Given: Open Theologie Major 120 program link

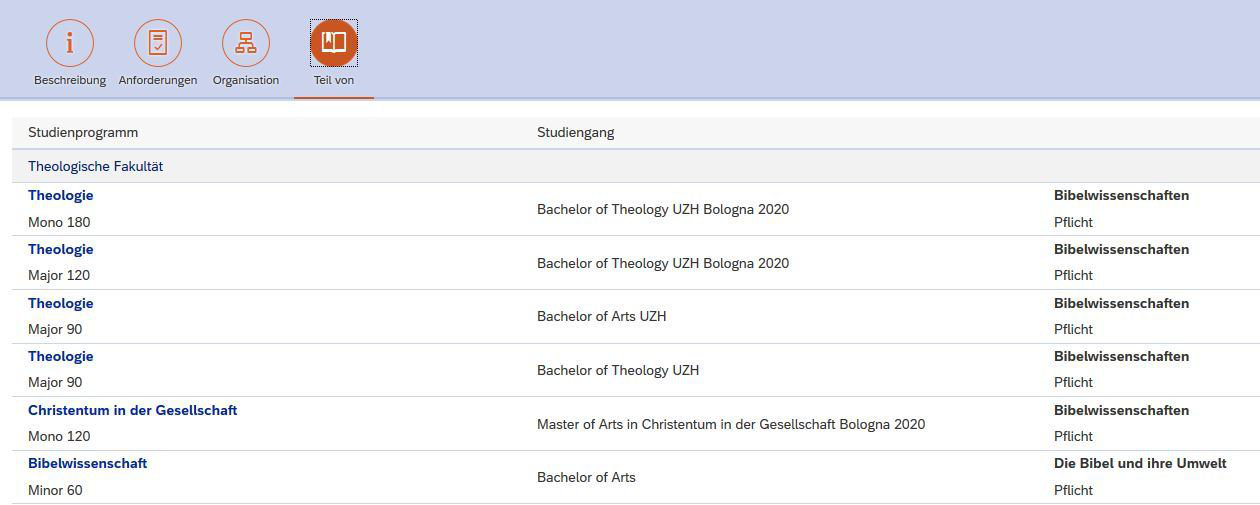Looking at the screenshot, I should click(x=61, y=250).
